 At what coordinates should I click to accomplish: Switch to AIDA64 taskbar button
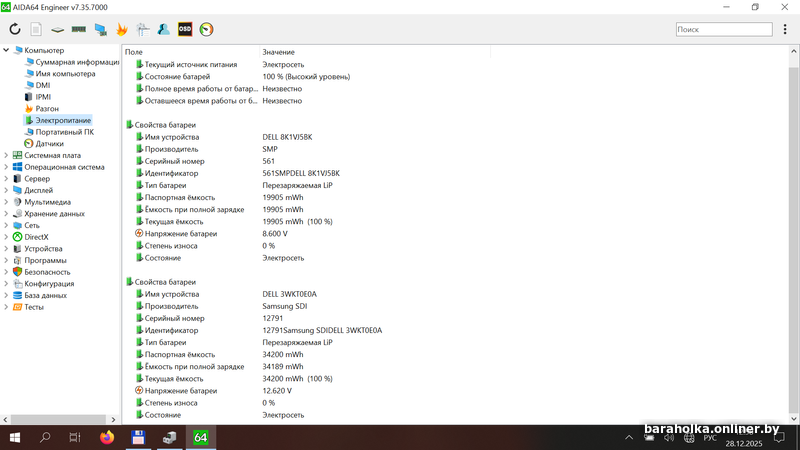[201, 438]
